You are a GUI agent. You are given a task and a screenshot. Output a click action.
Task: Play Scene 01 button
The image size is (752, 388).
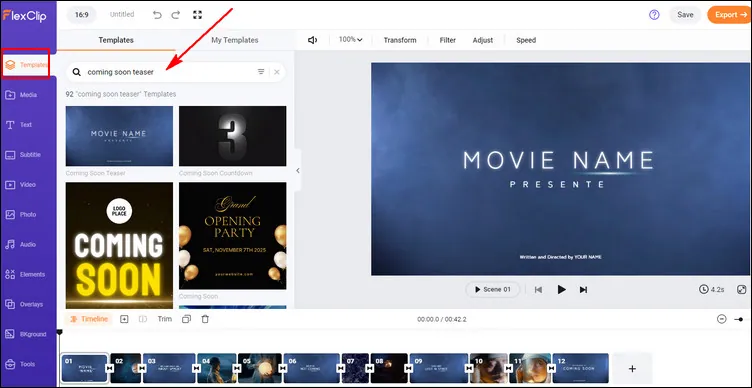493,290
